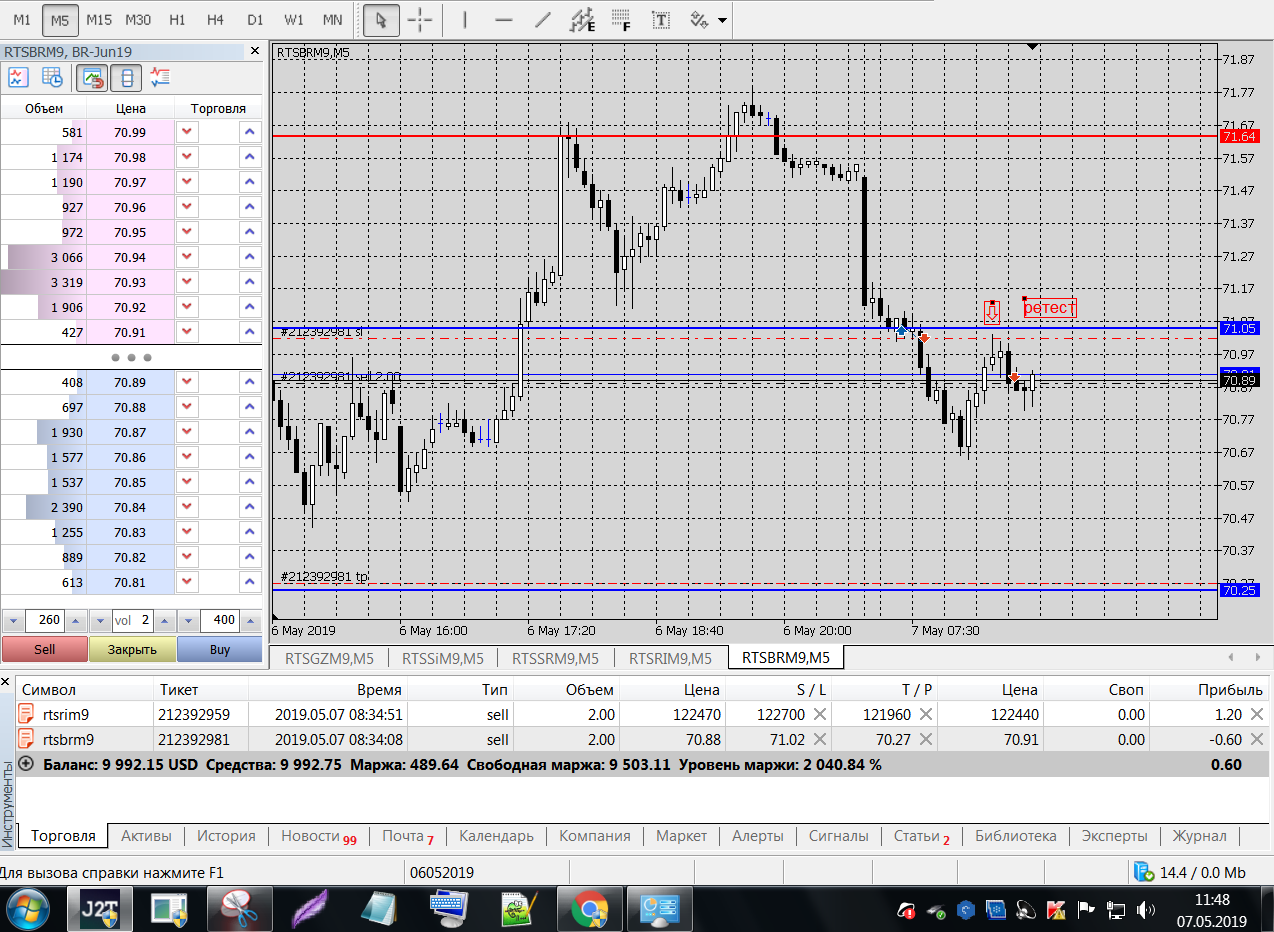Increase the take profit value 400
The height and width of the screenshot is (932, 1274).
pos(252,621)
